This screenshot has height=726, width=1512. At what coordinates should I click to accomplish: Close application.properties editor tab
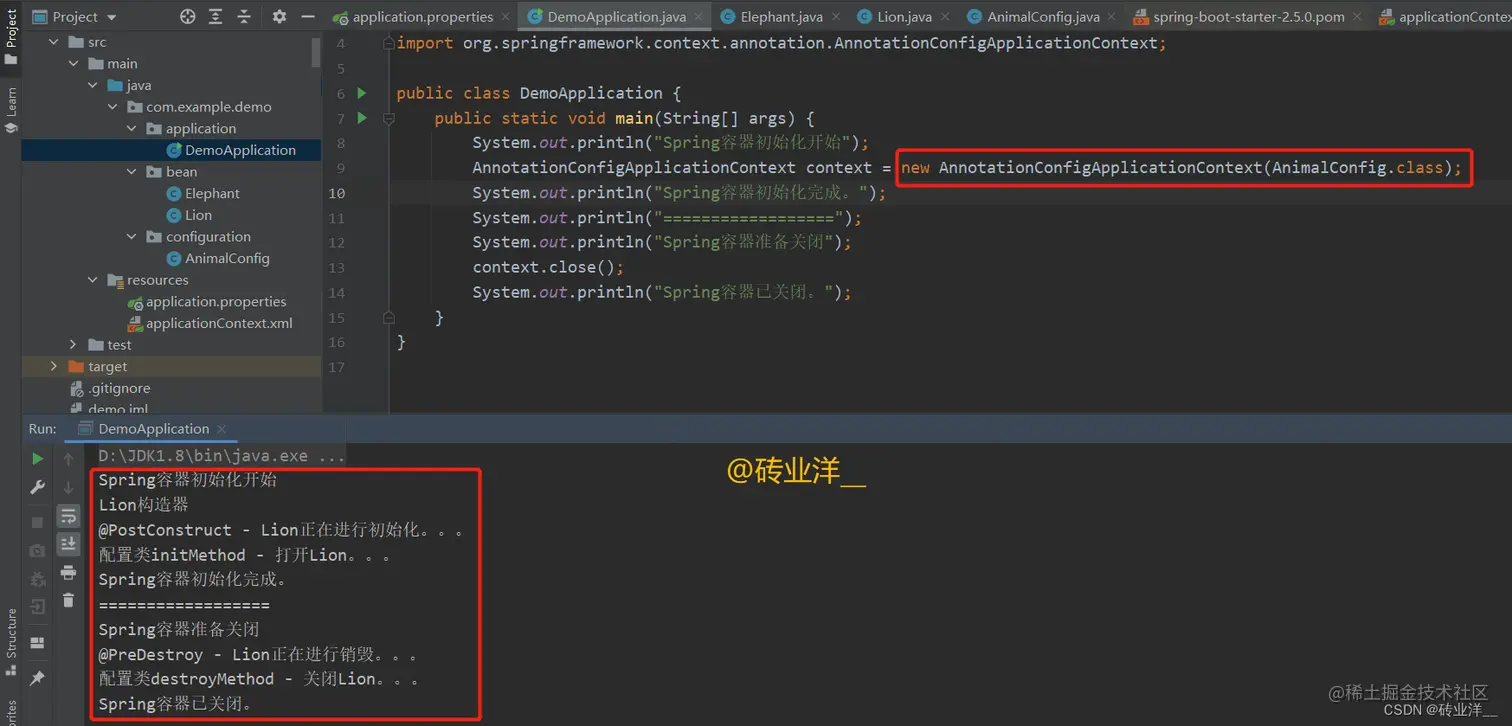(x=508, y=17)
